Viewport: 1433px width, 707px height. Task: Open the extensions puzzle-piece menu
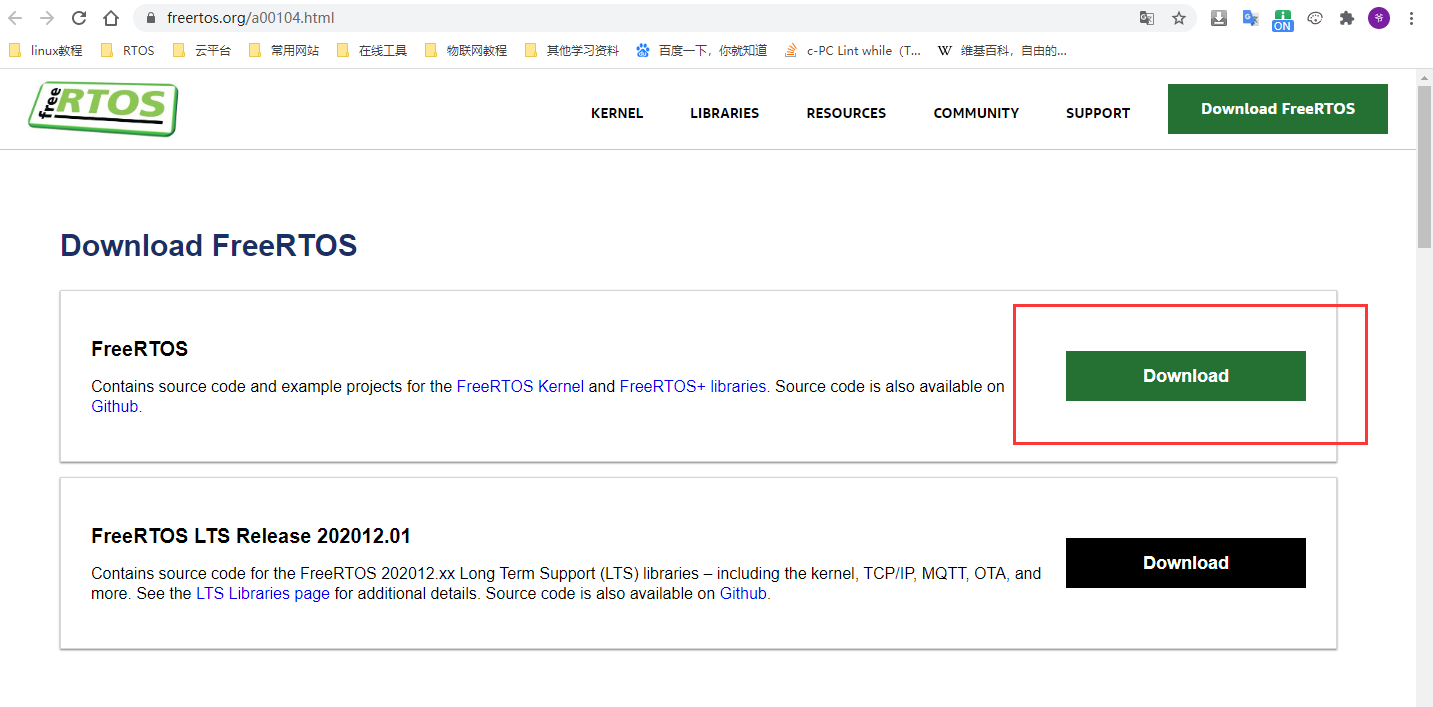[1347, 18]
